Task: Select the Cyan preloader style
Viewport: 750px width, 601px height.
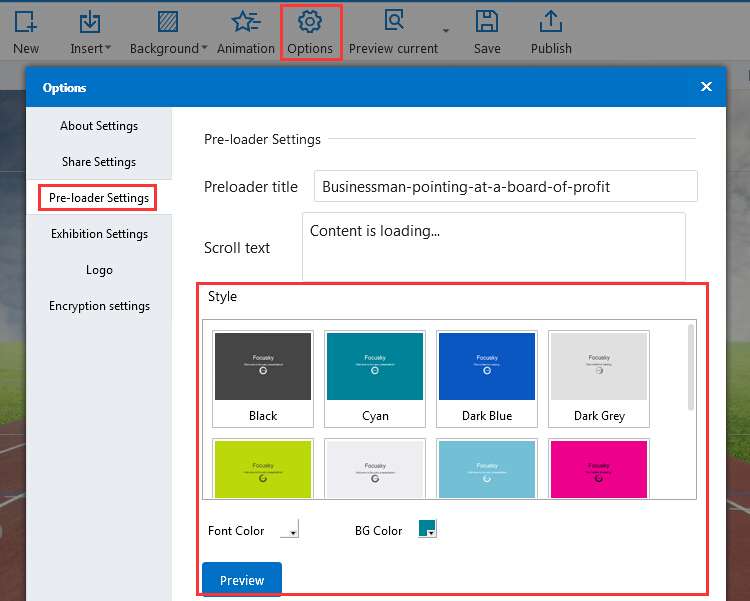Action: pyautogui.click(x=375, y=378)
